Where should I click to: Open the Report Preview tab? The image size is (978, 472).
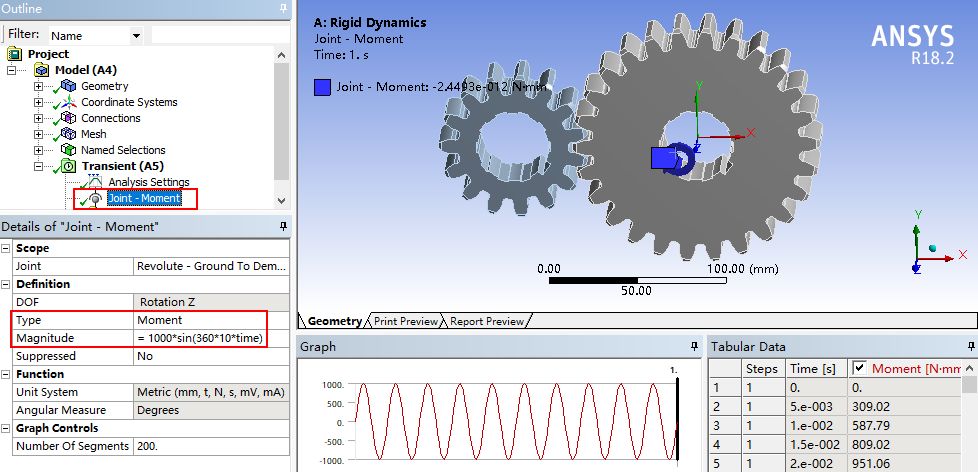click(487, 321)
